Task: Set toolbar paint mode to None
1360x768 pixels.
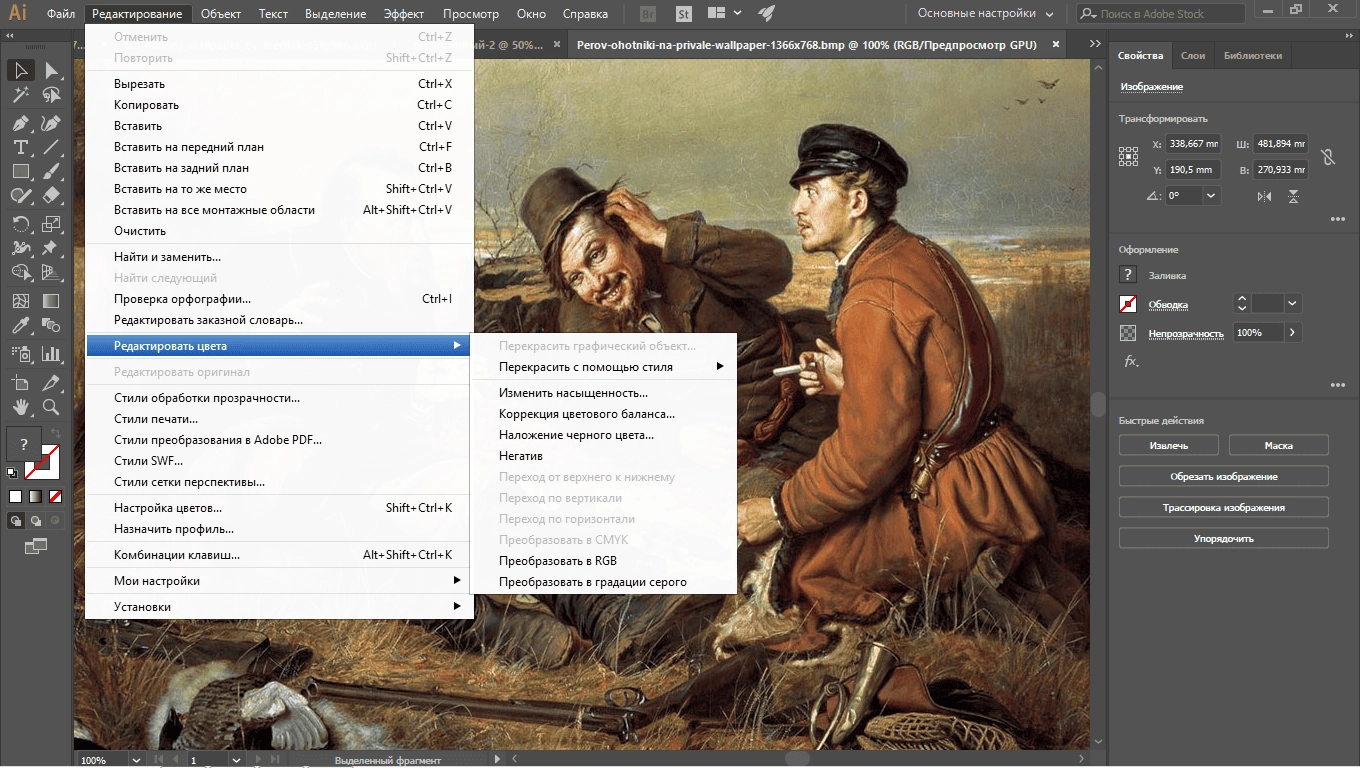Action: coord(55,496)
